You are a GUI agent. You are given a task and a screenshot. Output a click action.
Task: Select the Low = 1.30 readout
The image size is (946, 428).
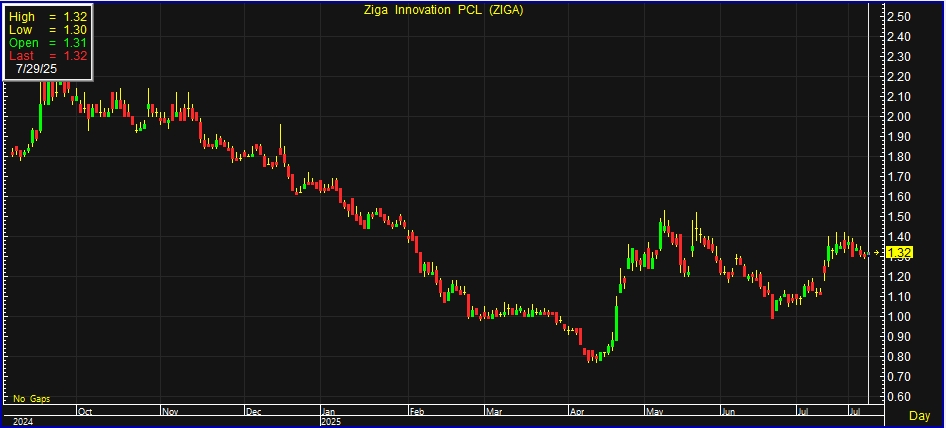[x=48, y=30]
